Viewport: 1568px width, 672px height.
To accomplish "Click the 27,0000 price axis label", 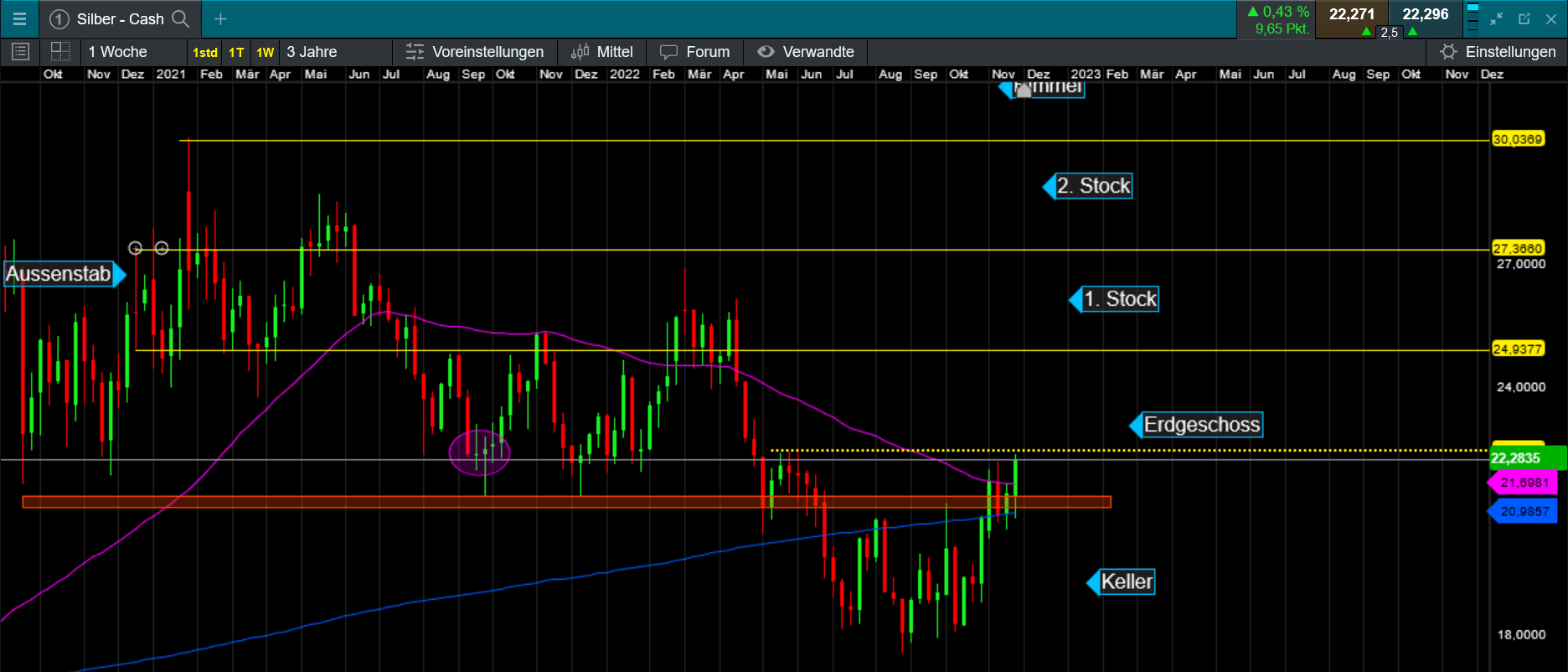I will (1521, 264).
